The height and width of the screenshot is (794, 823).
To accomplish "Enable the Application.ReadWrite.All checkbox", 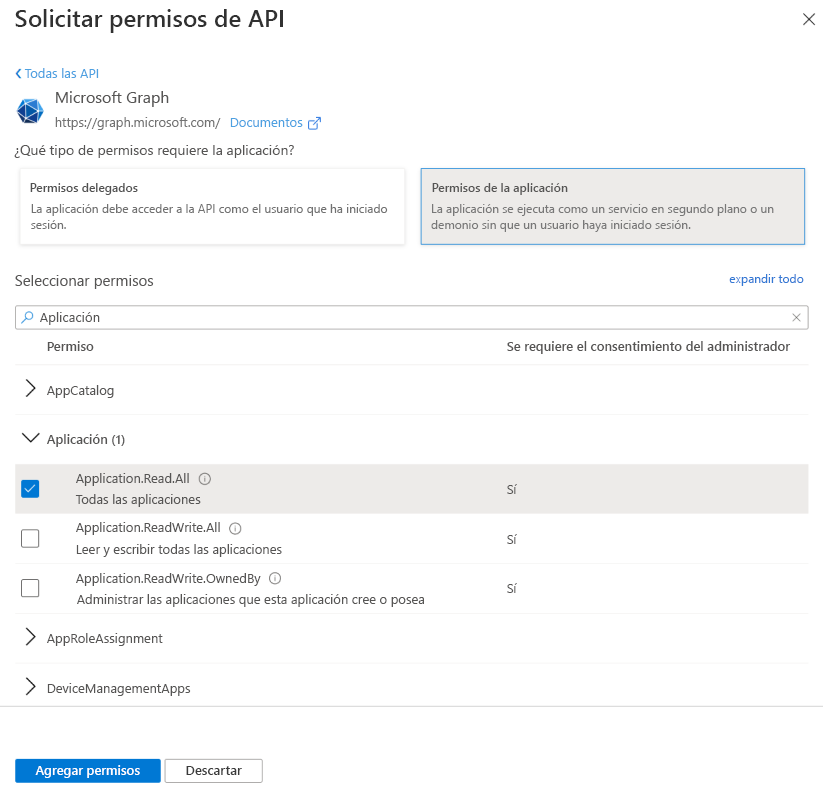I will pos(30,538).
